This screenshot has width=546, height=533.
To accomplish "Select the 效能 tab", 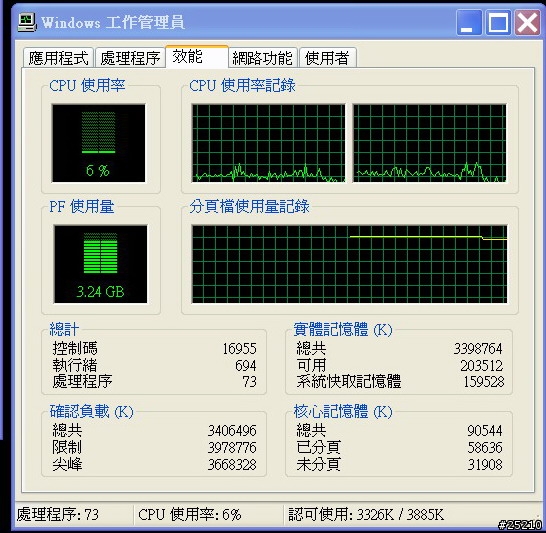I will click(x=197, y=56).
